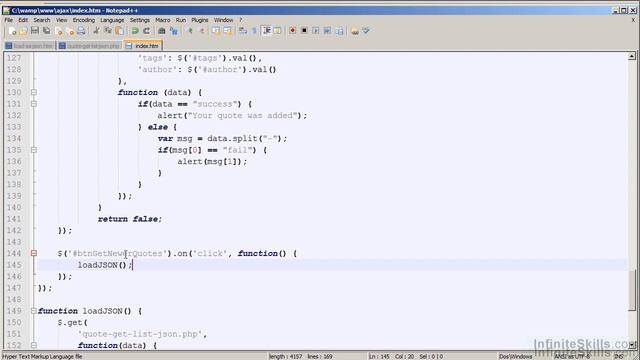Click the Replace toolbar icon
Image resolution: width=640 pixels, height=360 pixels.
coord(173,31)
